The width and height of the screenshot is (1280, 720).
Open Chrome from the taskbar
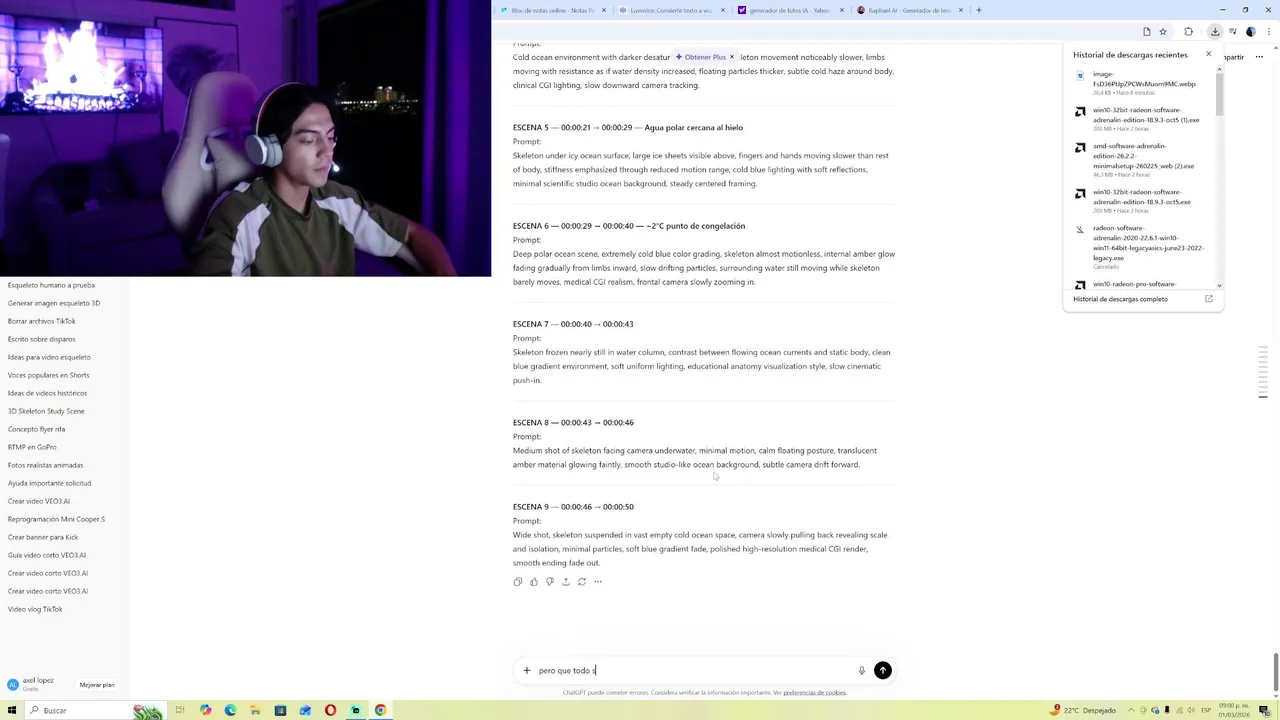pos(380,710)
